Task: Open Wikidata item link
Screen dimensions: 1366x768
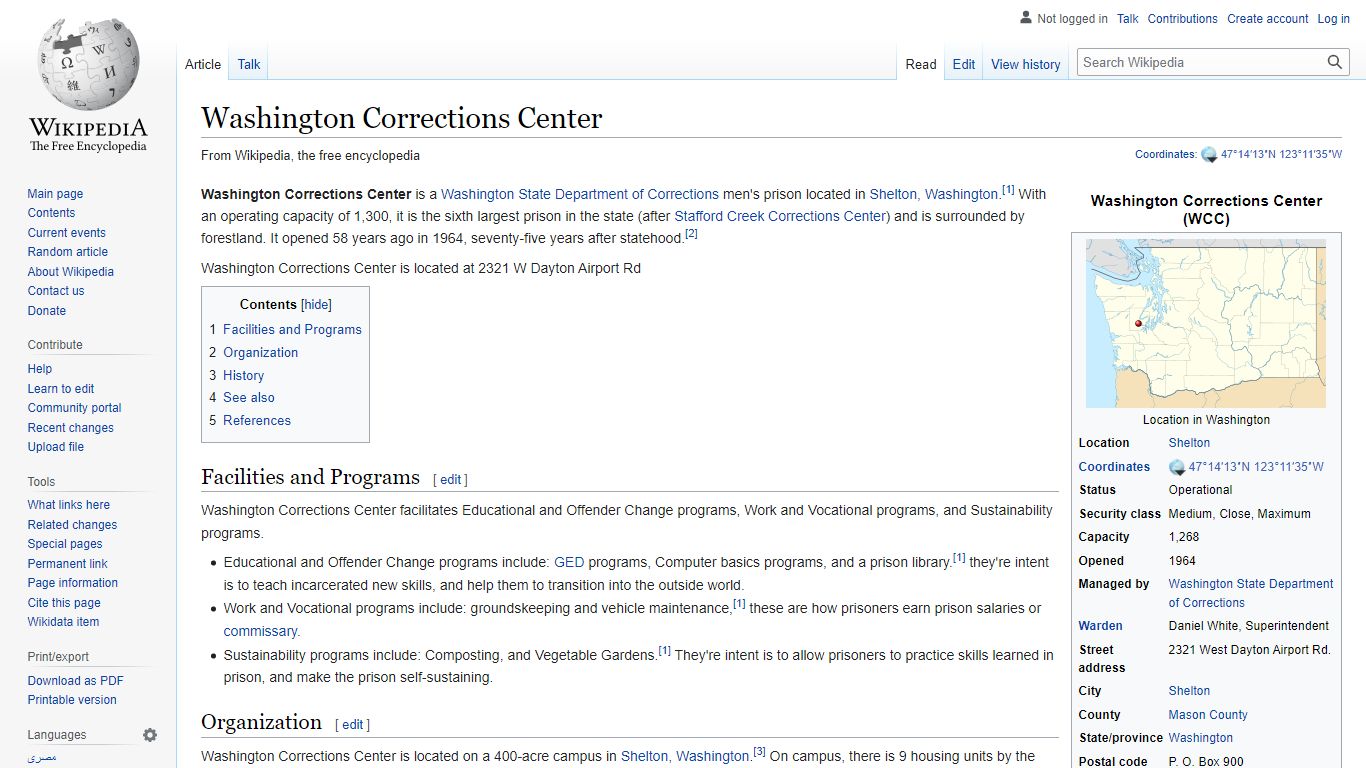Action: point(63,622)
